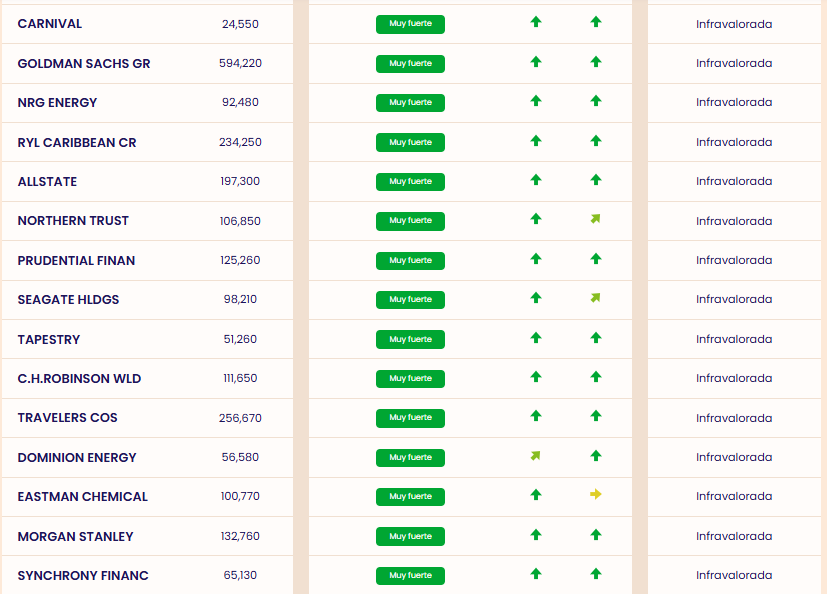Click the second up arrow in Morgan Stanley row
827x594 pixels.
[596, 535]
